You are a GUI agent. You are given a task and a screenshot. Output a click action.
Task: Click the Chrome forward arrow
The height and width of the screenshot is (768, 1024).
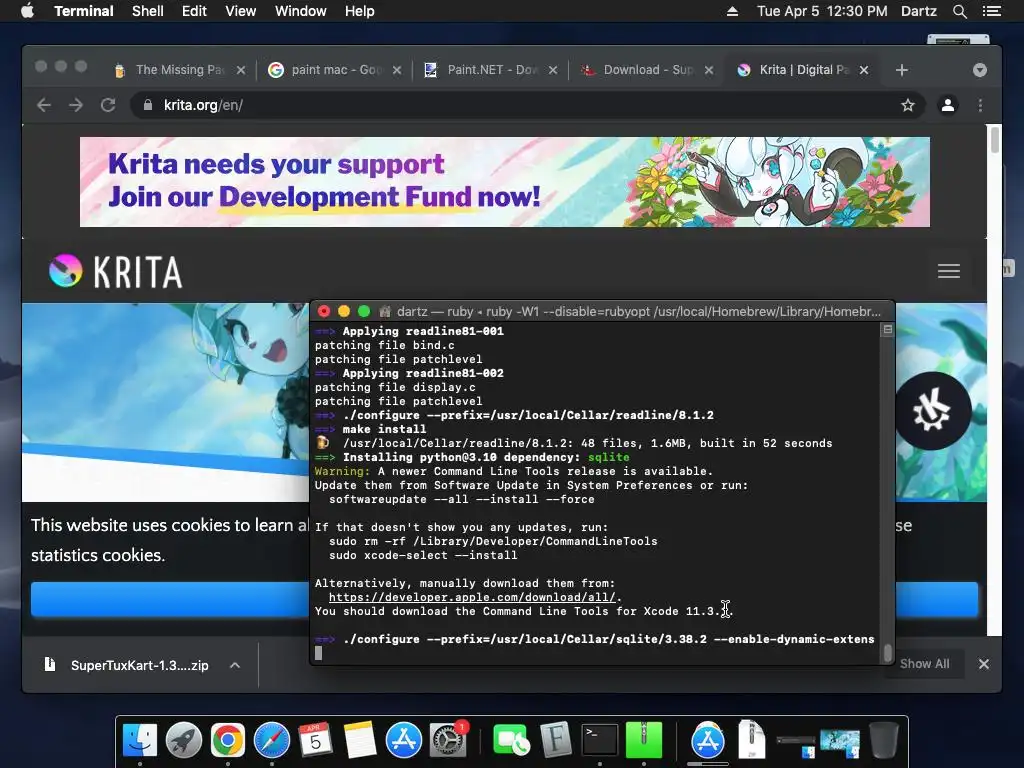point(76,105)
